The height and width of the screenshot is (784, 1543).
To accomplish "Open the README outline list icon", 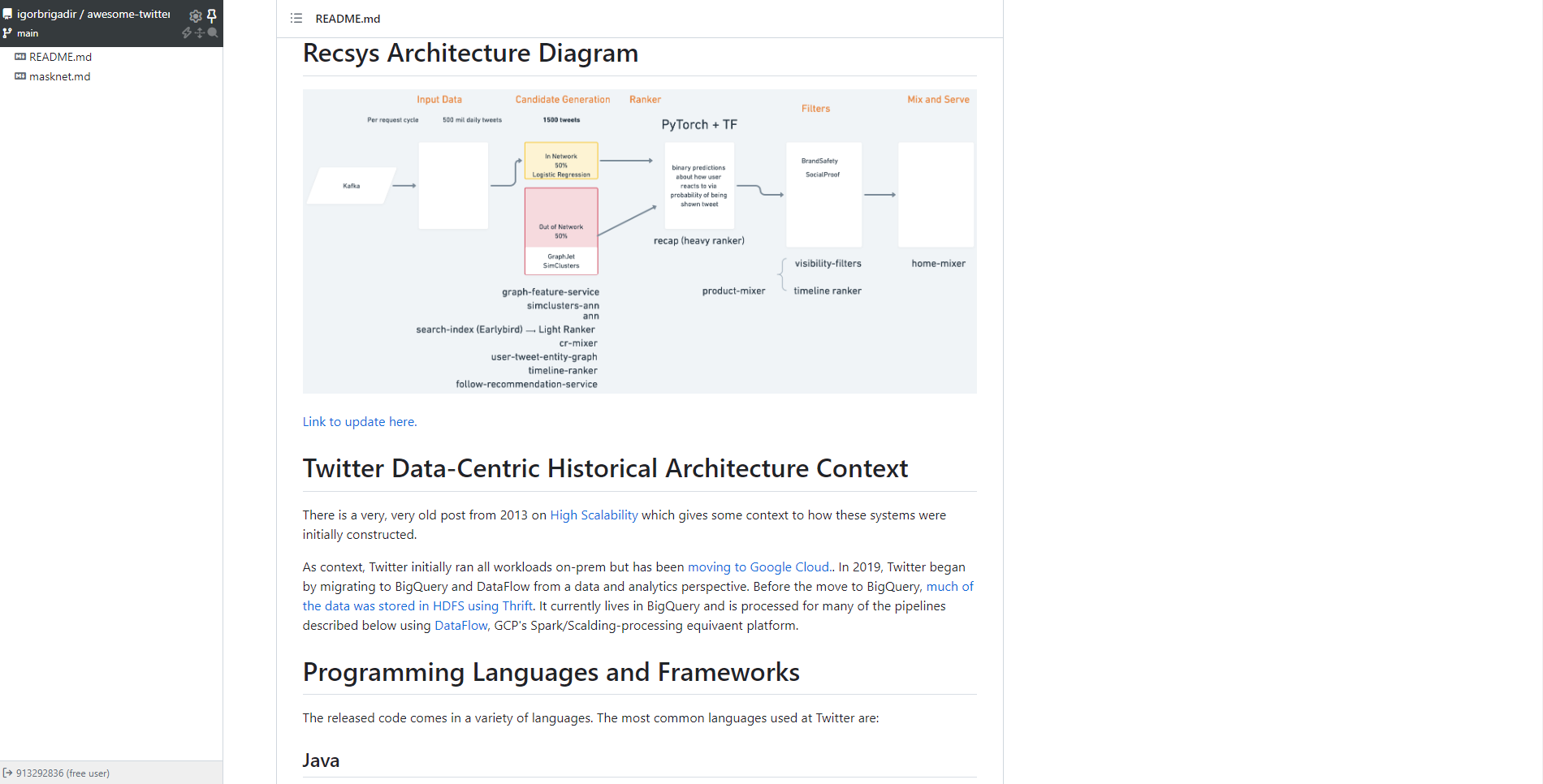I will pos(296,19).
